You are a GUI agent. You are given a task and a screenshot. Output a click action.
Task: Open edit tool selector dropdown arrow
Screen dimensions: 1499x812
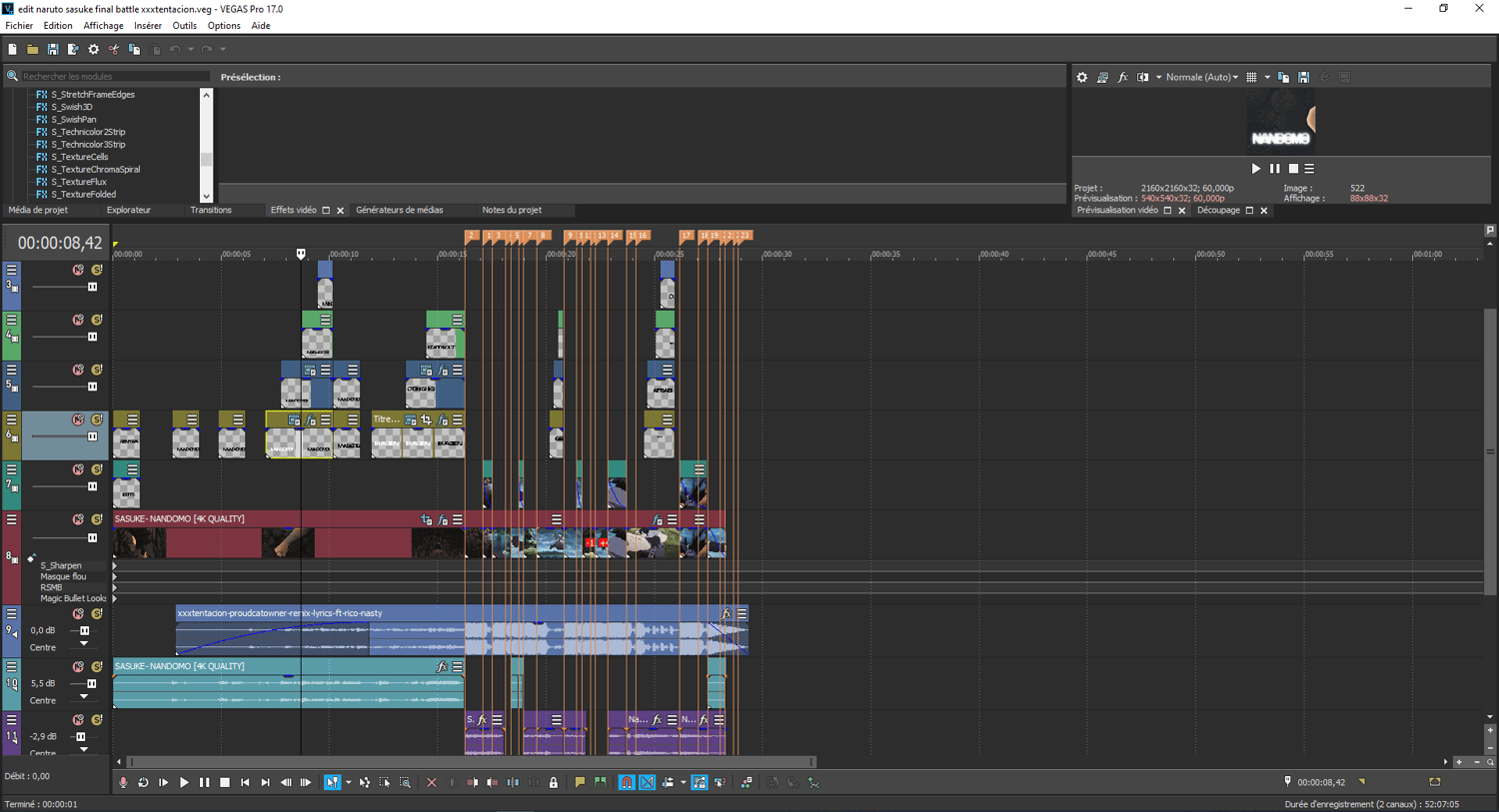click(x=348, y=783)
